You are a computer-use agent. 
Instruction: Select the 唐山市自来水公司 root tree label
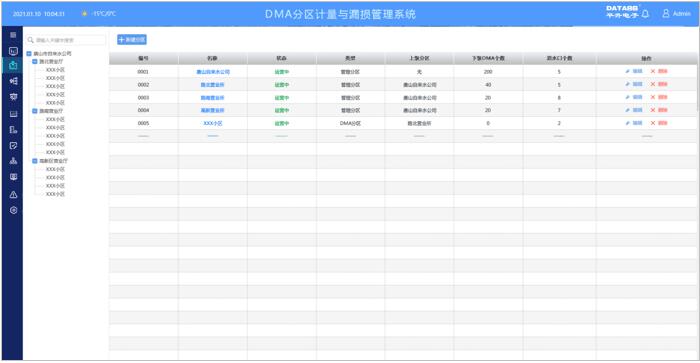pyautogui.click(x=52, y=54)
